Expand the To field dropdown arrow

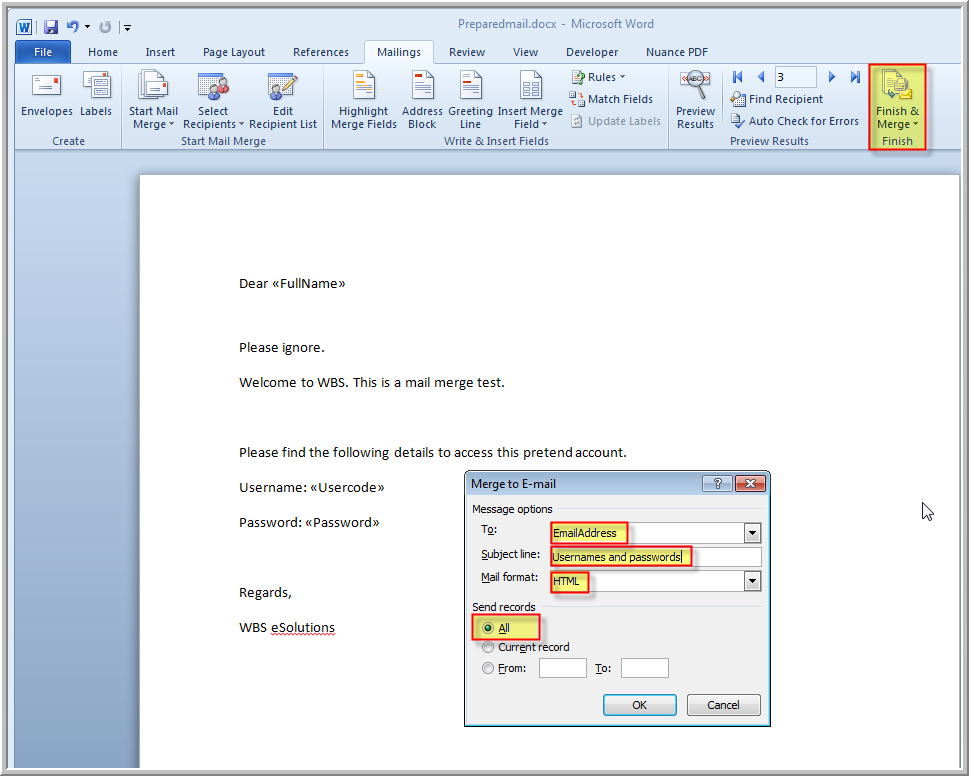[x=752, y=533]
